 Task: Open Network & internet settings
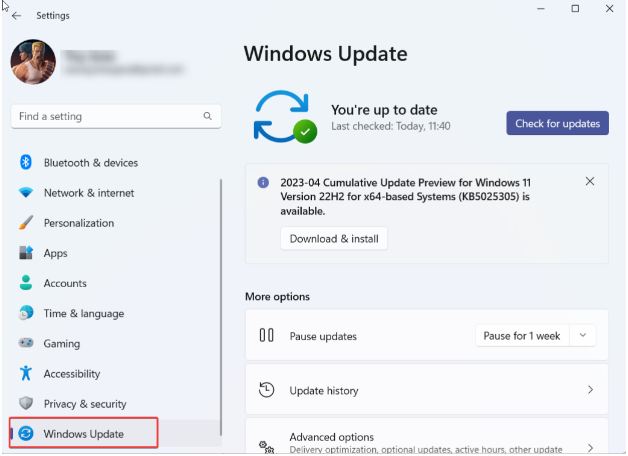(x=89, y=193)
